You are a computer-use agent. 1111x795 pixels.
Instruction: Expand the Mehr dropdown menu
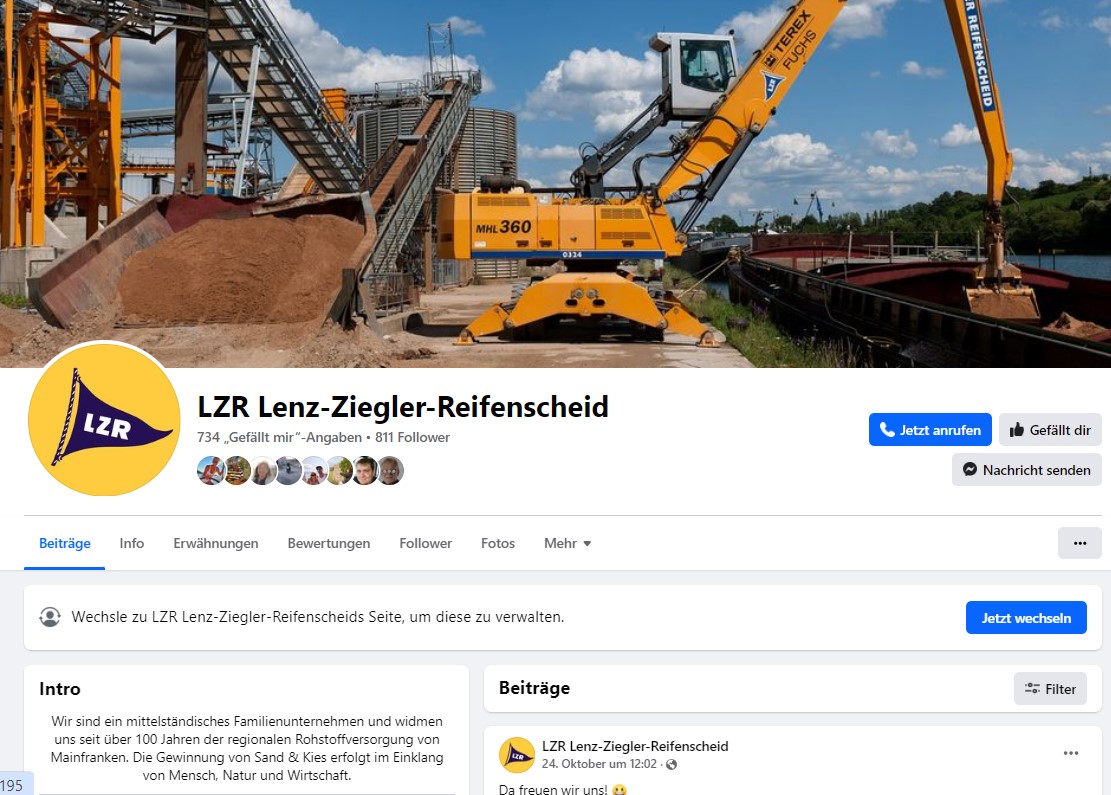[x=568, y=543]
